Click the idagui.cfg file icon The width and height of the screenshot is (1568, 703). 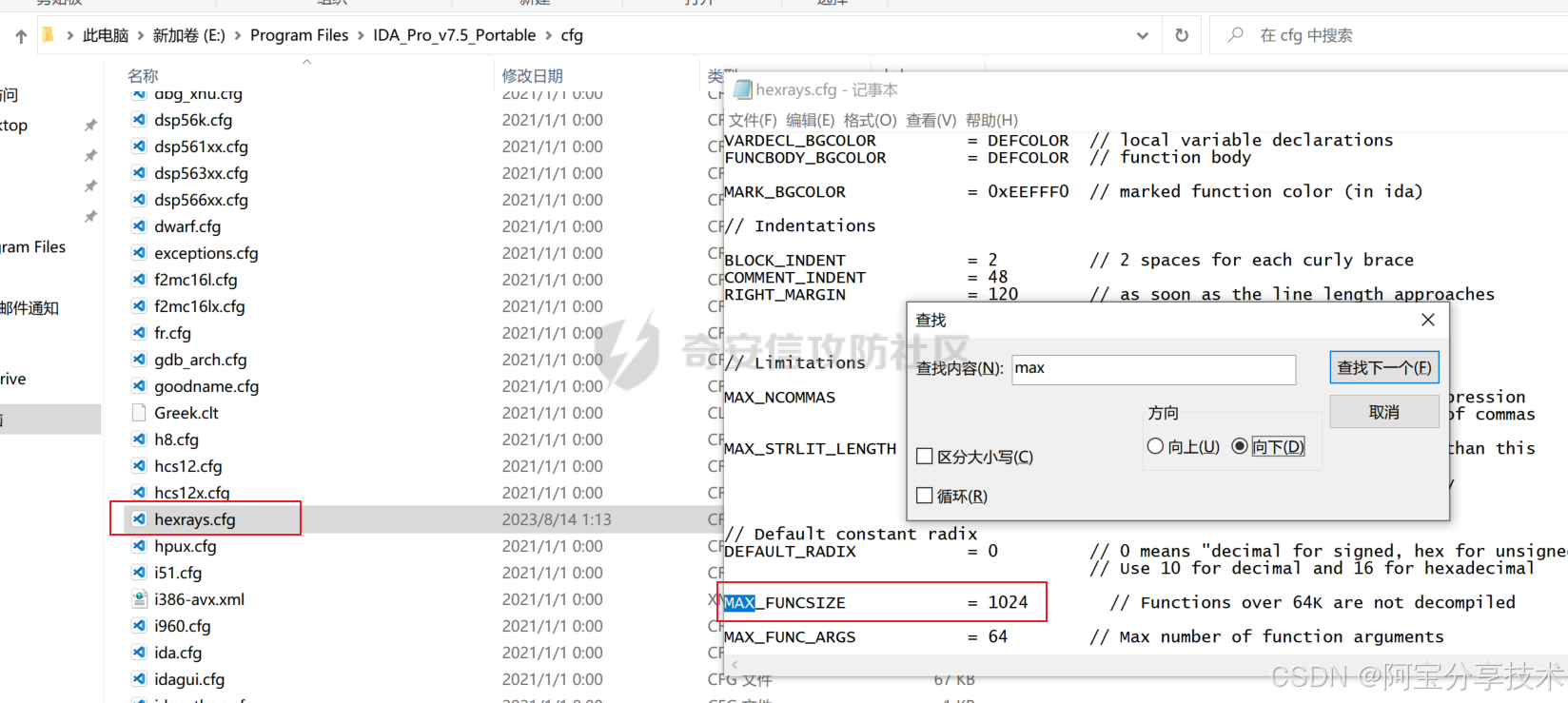tap(139, 679)
